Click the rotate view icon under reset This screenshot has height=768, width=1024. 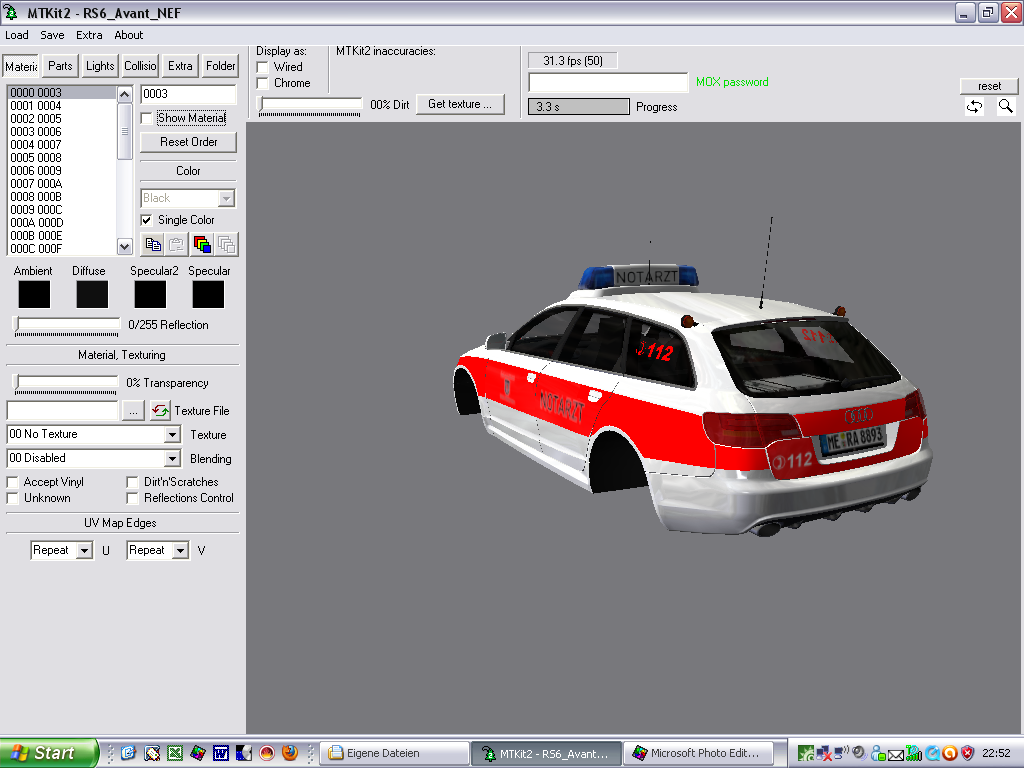(x=974, y=106)
